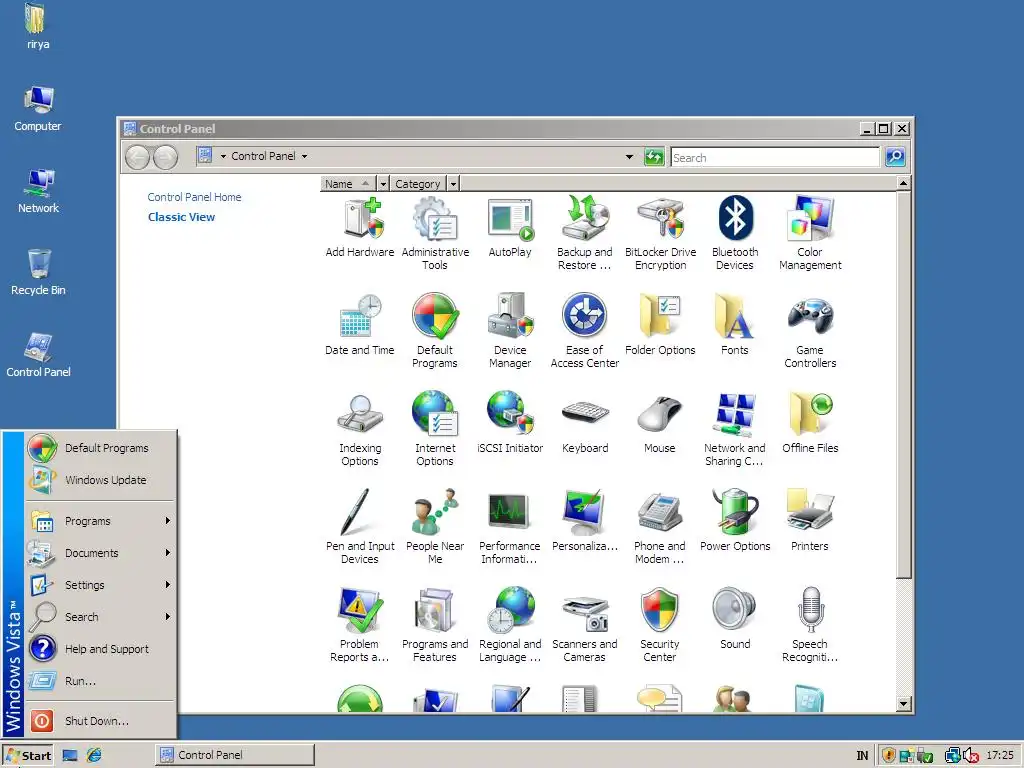Sort items by the Name column header
Viewport: 1024px width, 768px height.
point(349,184)
